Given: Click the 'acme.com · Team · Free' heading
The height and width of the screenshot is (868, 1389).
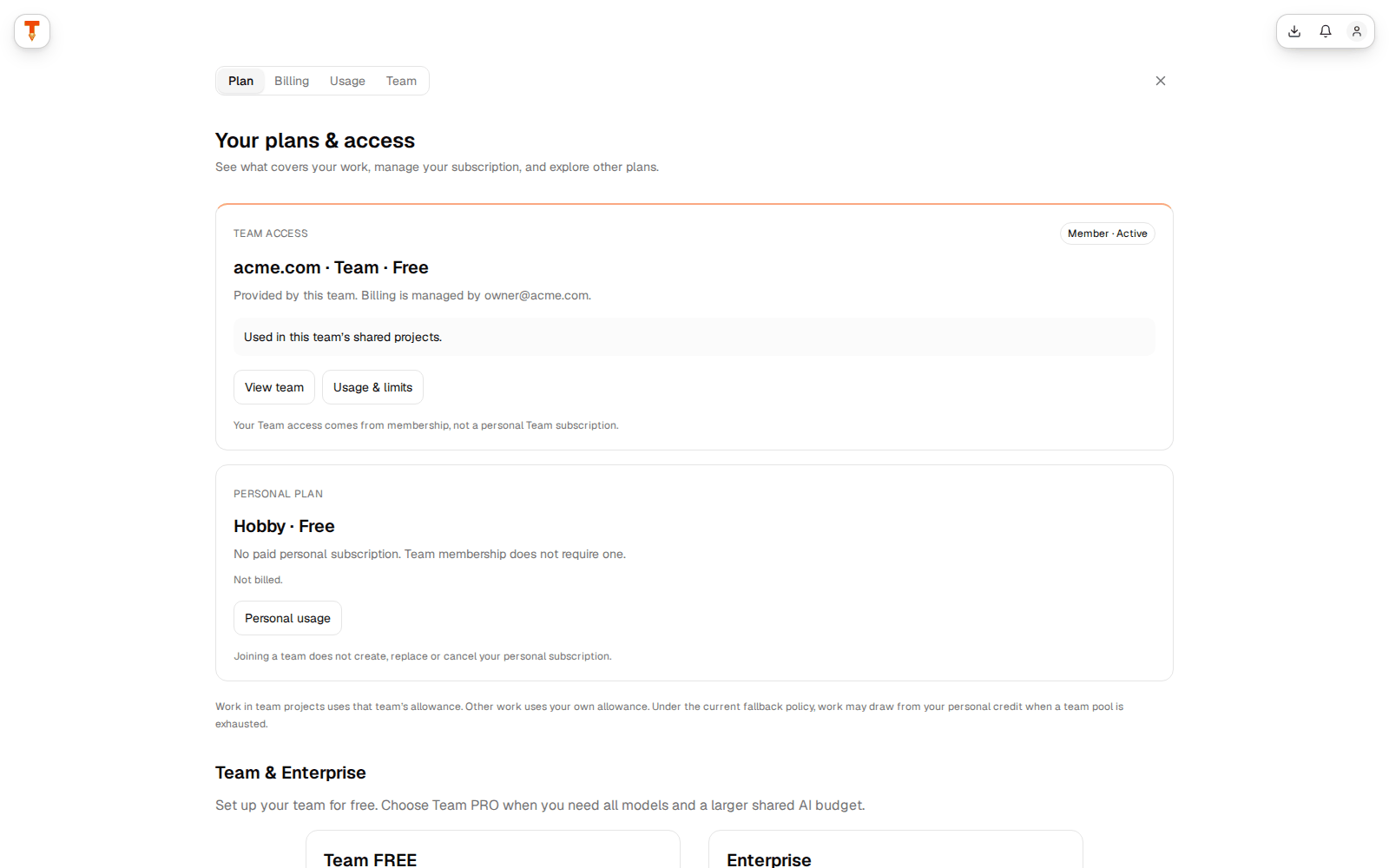Looking at the screenshot, I should click(331, 267).
